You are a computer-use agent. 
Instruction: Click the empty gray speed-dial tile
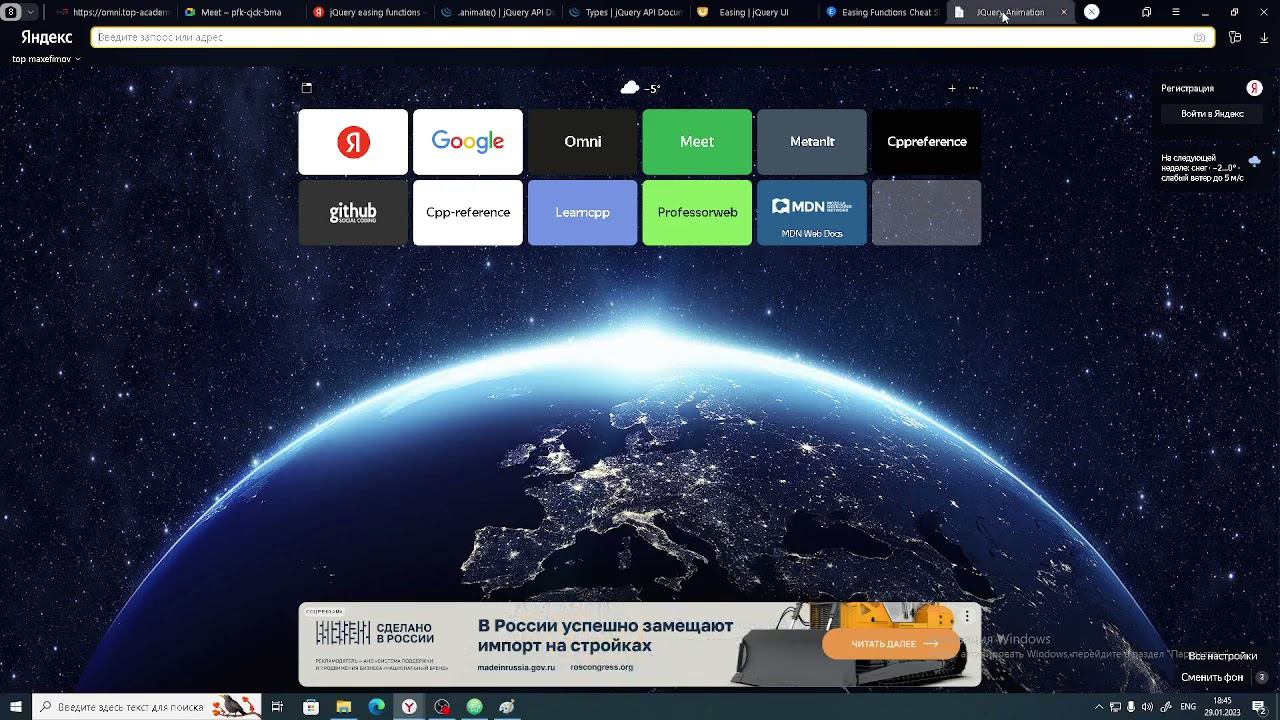926,212
